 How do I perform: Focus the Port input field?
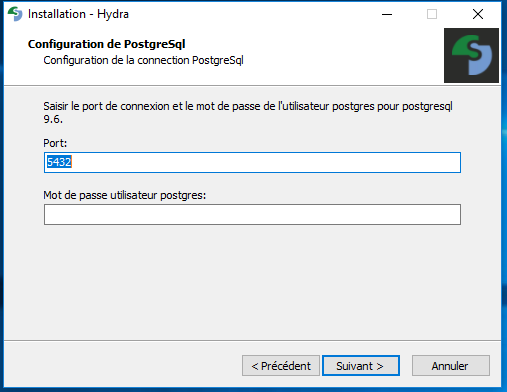pos(252,162)
